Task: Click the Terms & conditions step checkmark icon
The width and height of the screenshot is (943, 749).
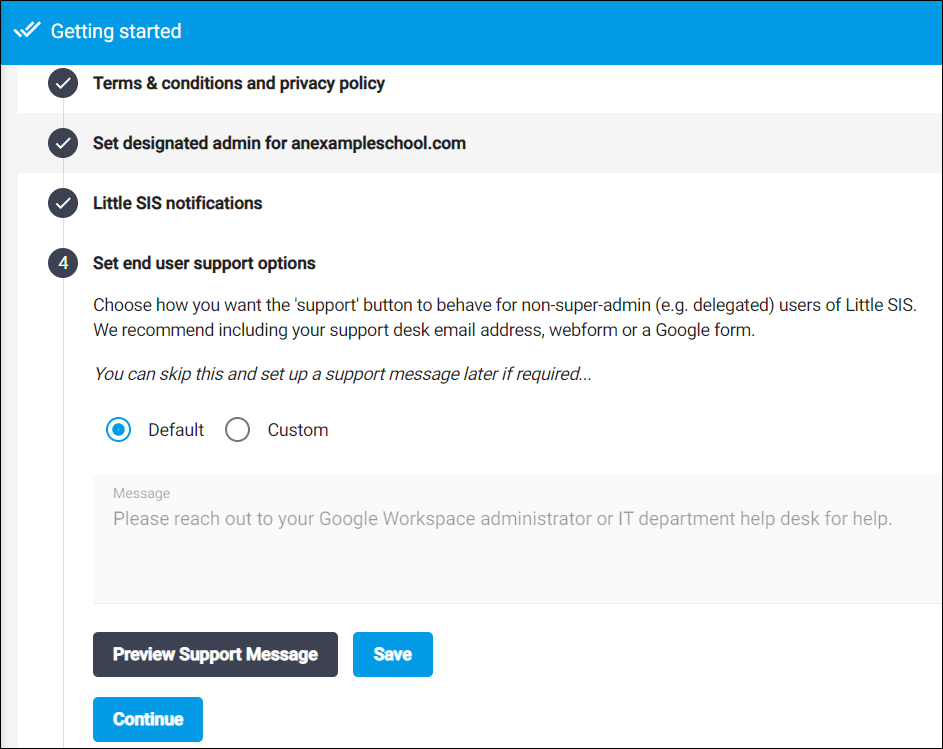Action: pyautogui.click(x=63, y=83)
